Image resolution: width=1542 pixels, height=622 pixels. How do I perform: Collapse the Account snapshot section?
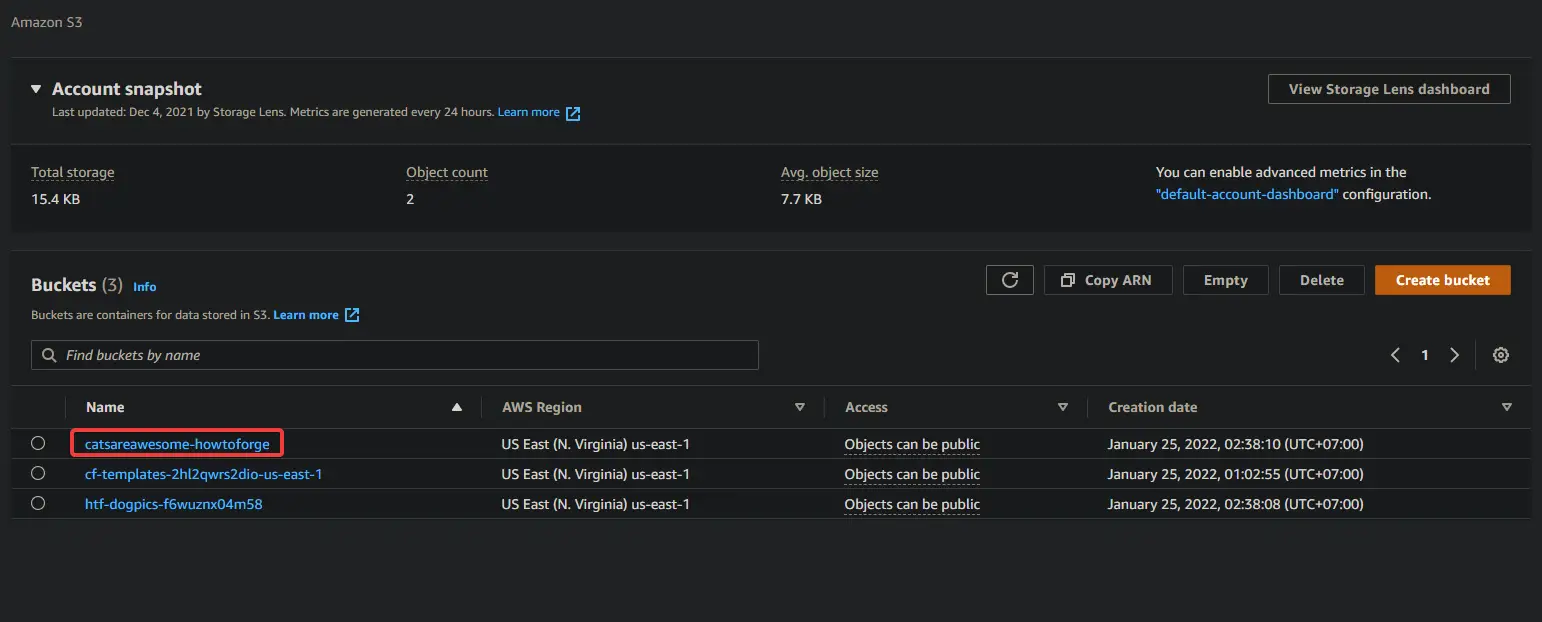click(x=36, y=88)
